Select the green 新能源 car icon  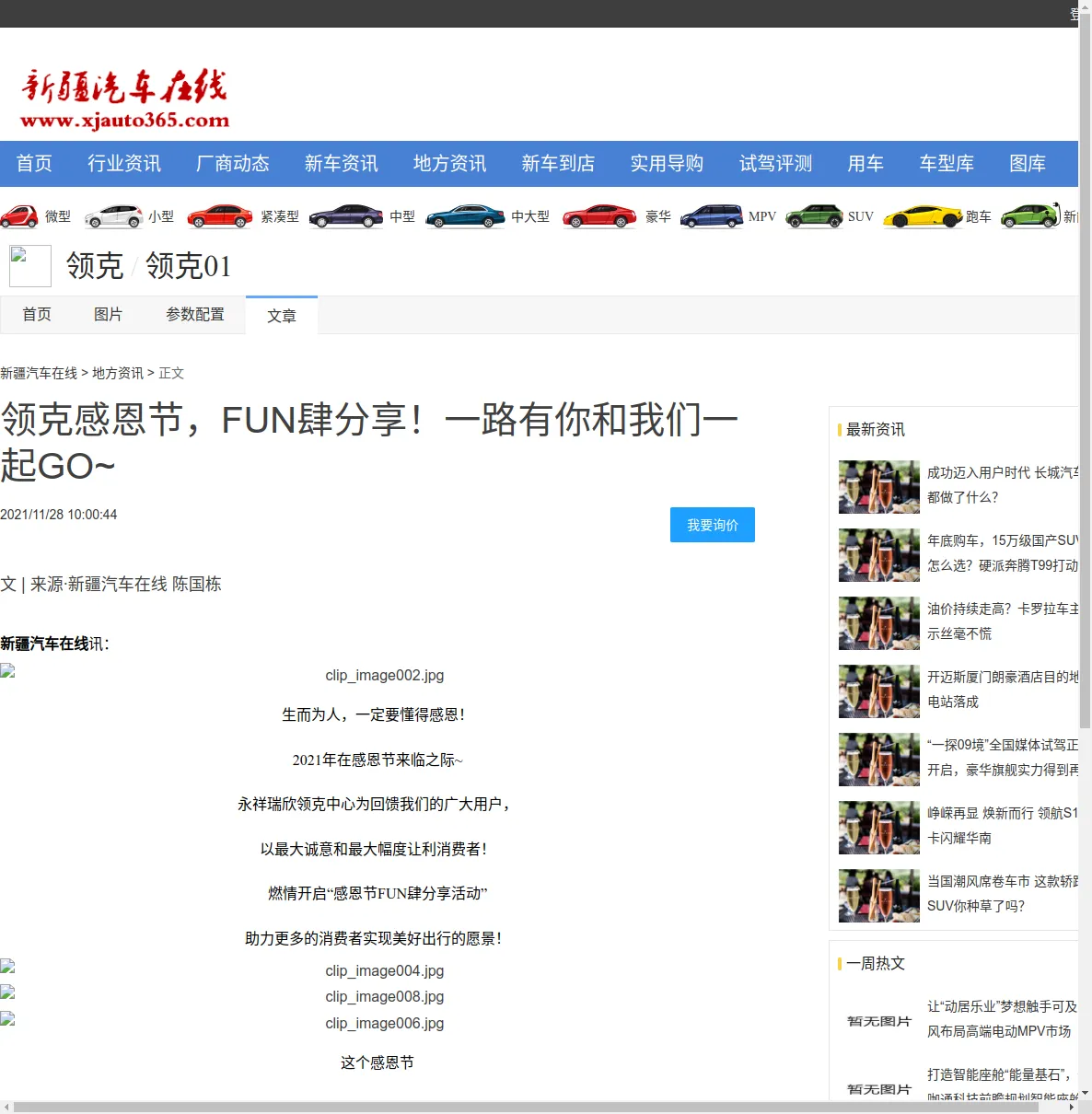(x=1030, y=216)
